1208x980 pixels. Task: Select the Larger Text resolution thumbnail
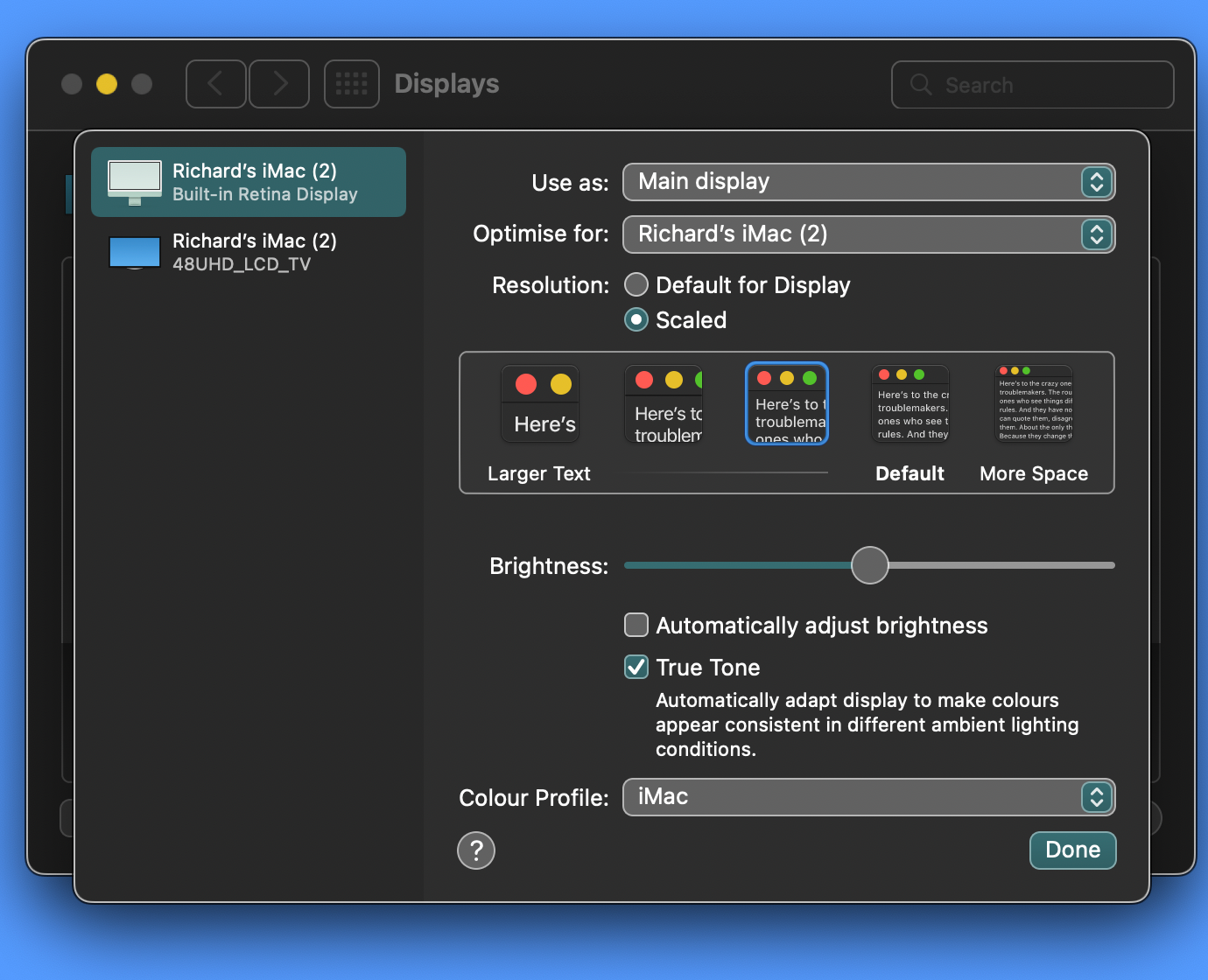click(x=540, y=404)
